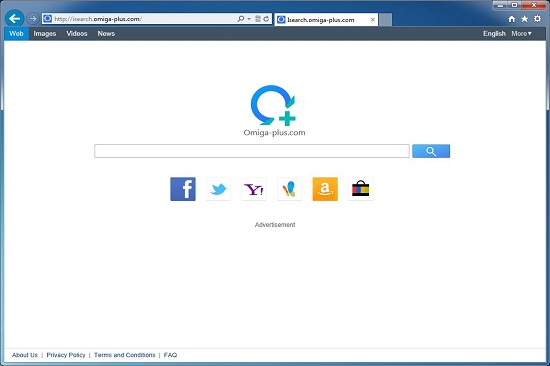Open the Terms and Conditions link
Image resolution: width=550 pixels, height=366 pixels.
[125, 355]
